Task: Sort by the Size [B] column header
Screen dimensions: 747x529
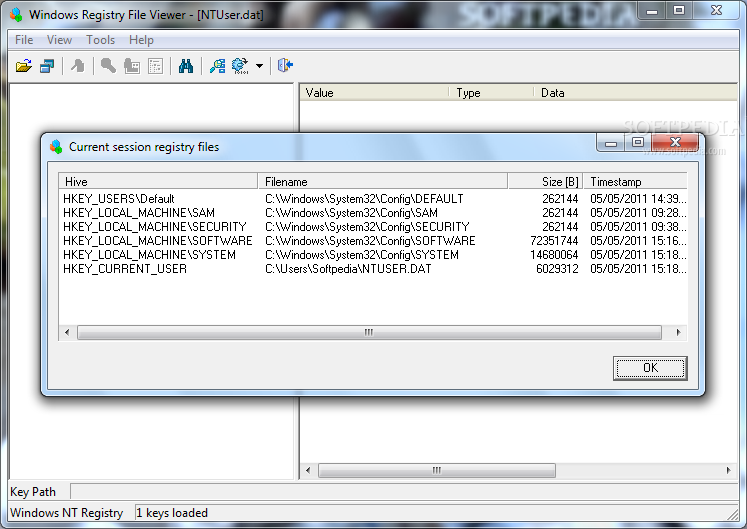Action: [x=546, y=182]
